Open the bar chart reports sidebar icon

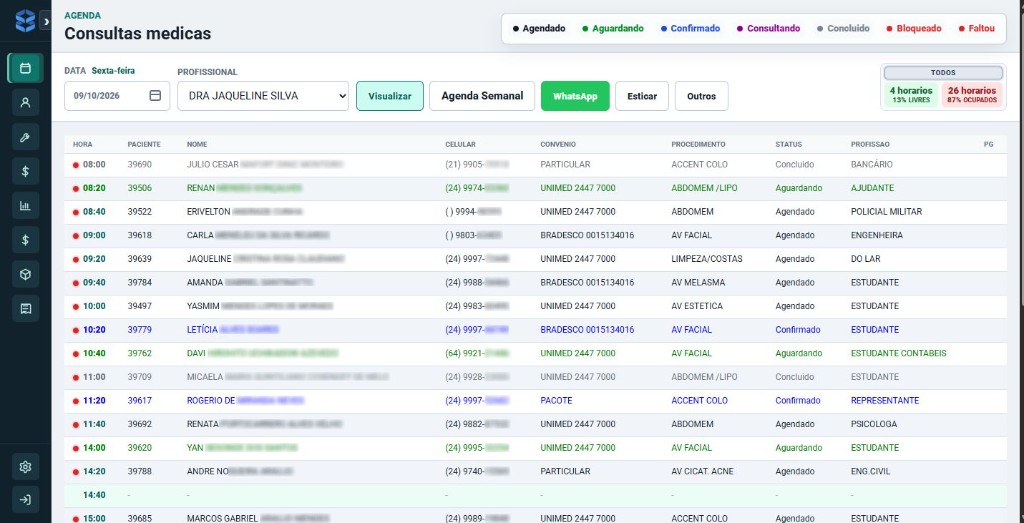[x=25, y=206]
